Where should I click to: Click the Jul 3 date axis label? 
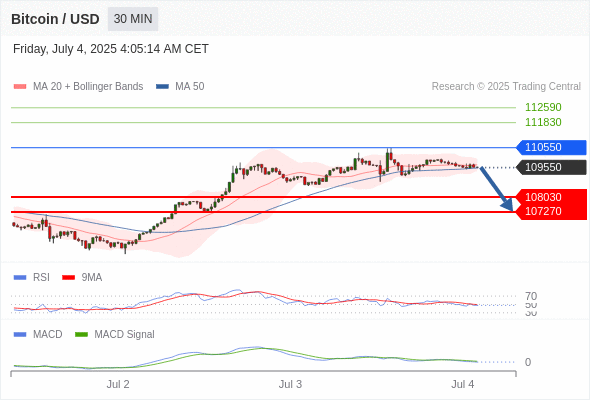(x=290, y=384)
